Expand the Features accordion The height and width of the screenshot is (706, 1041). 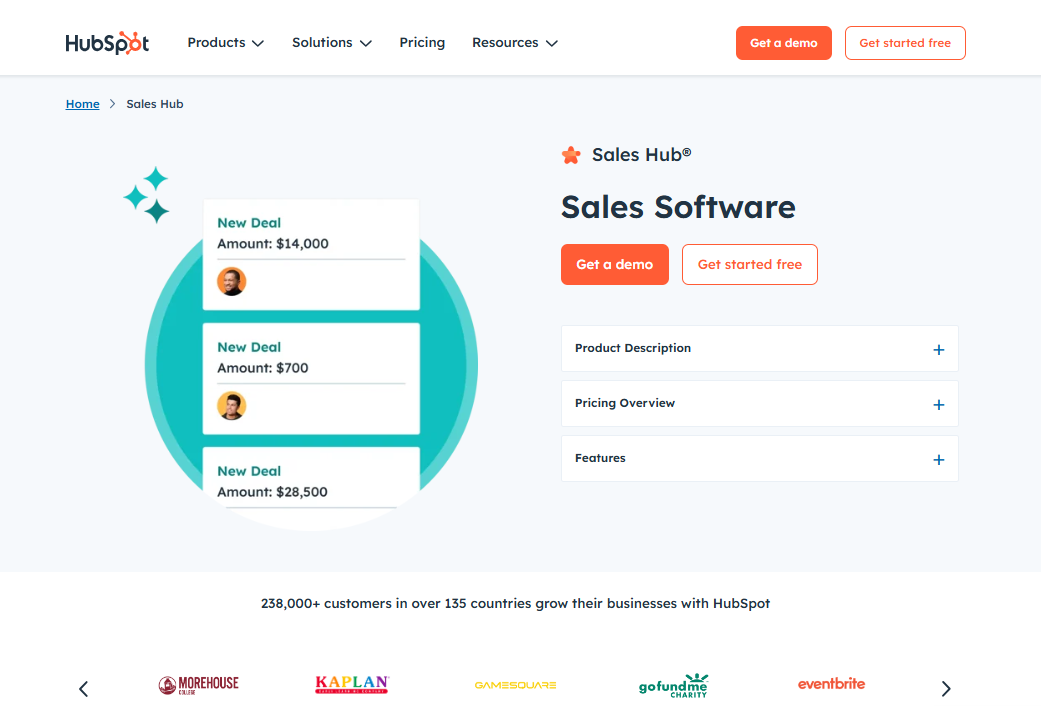click(759, 459)
